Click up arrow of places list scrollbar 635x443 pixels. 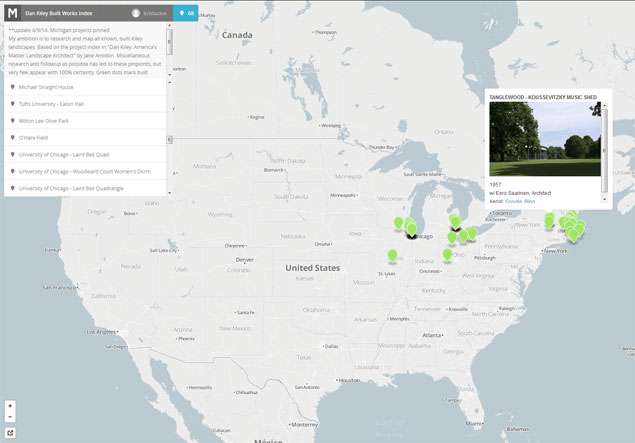tap(170, 82)
